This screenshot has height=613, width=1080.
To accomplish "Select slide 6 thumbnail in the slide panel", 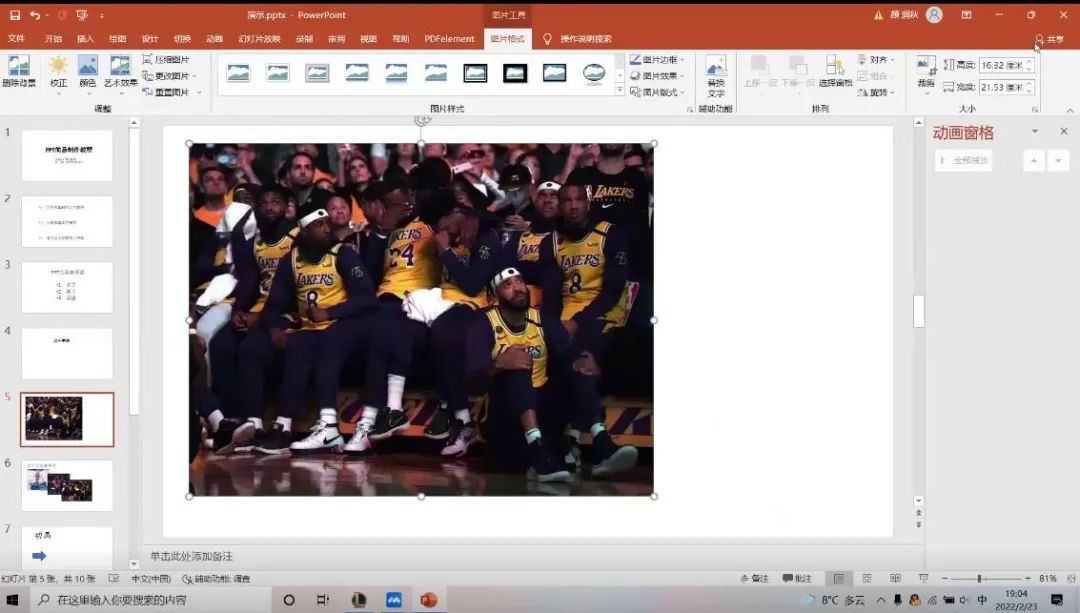I will click(67, 484).
